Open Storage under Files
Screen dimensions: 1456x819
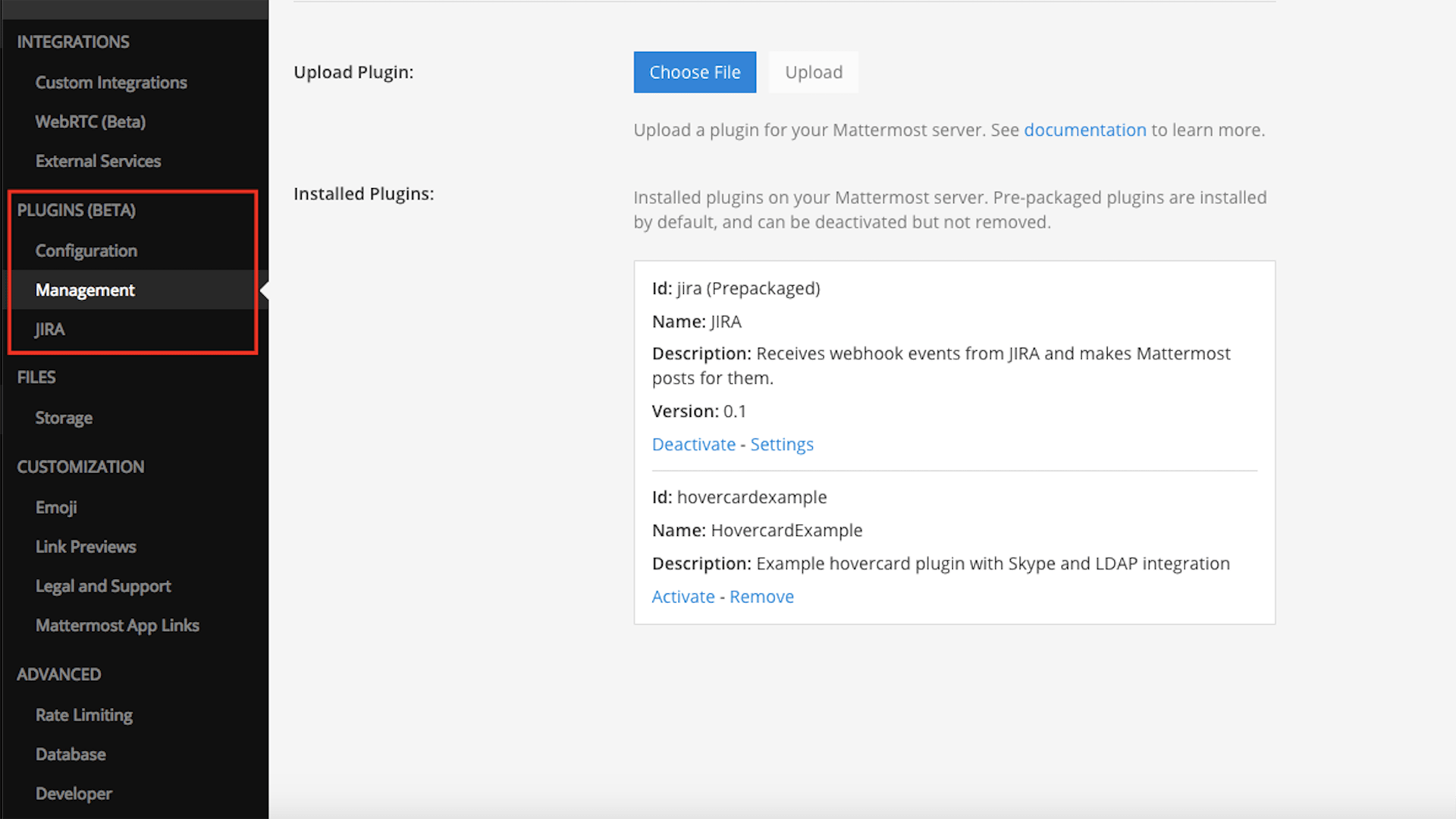[64, 418]
